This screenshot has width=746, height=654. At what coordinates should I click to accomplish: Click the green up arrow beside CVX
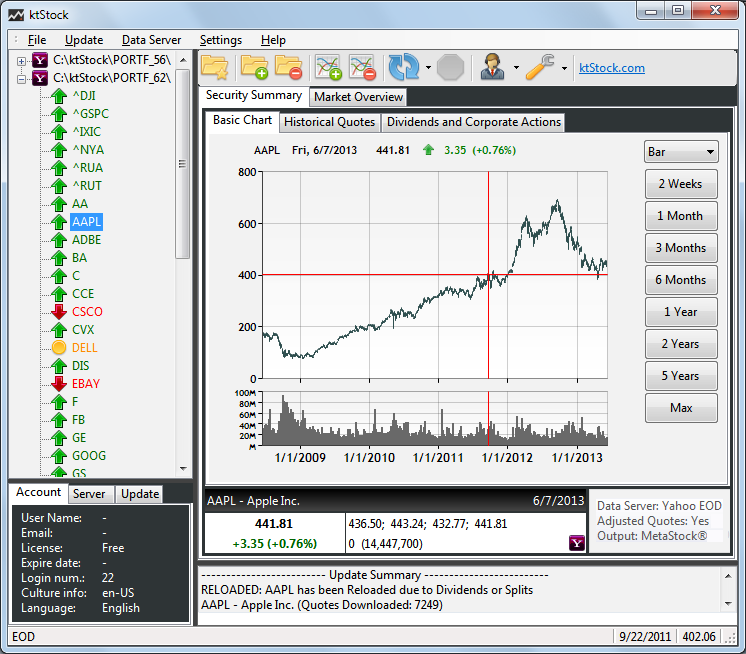coord(59,330)
